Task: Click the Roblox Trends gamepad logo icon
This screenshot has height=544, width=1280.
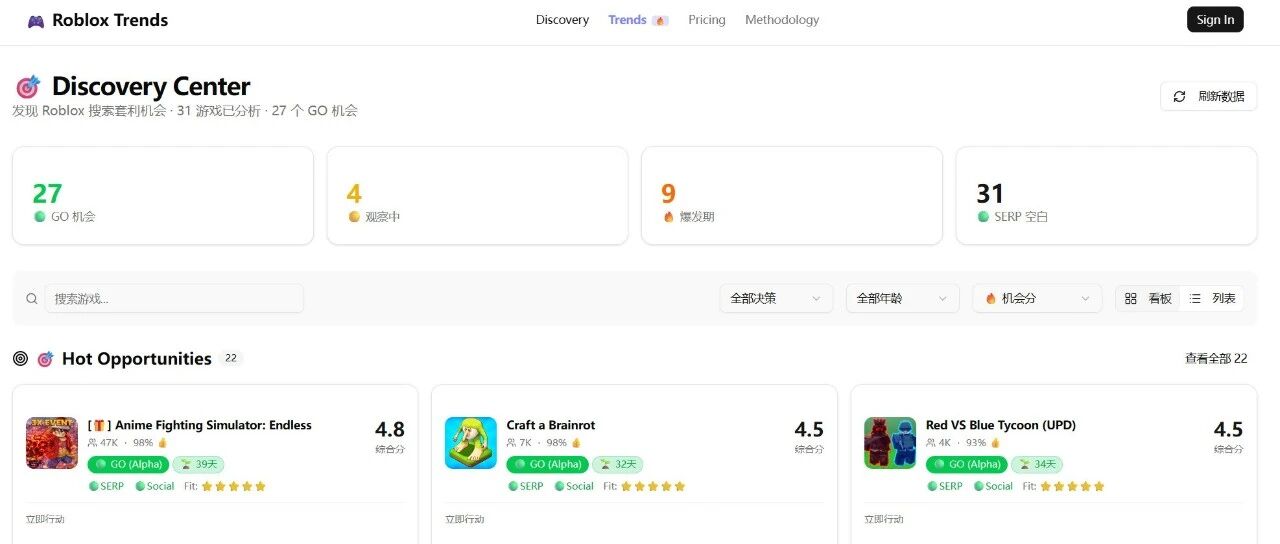Action: 36,20
